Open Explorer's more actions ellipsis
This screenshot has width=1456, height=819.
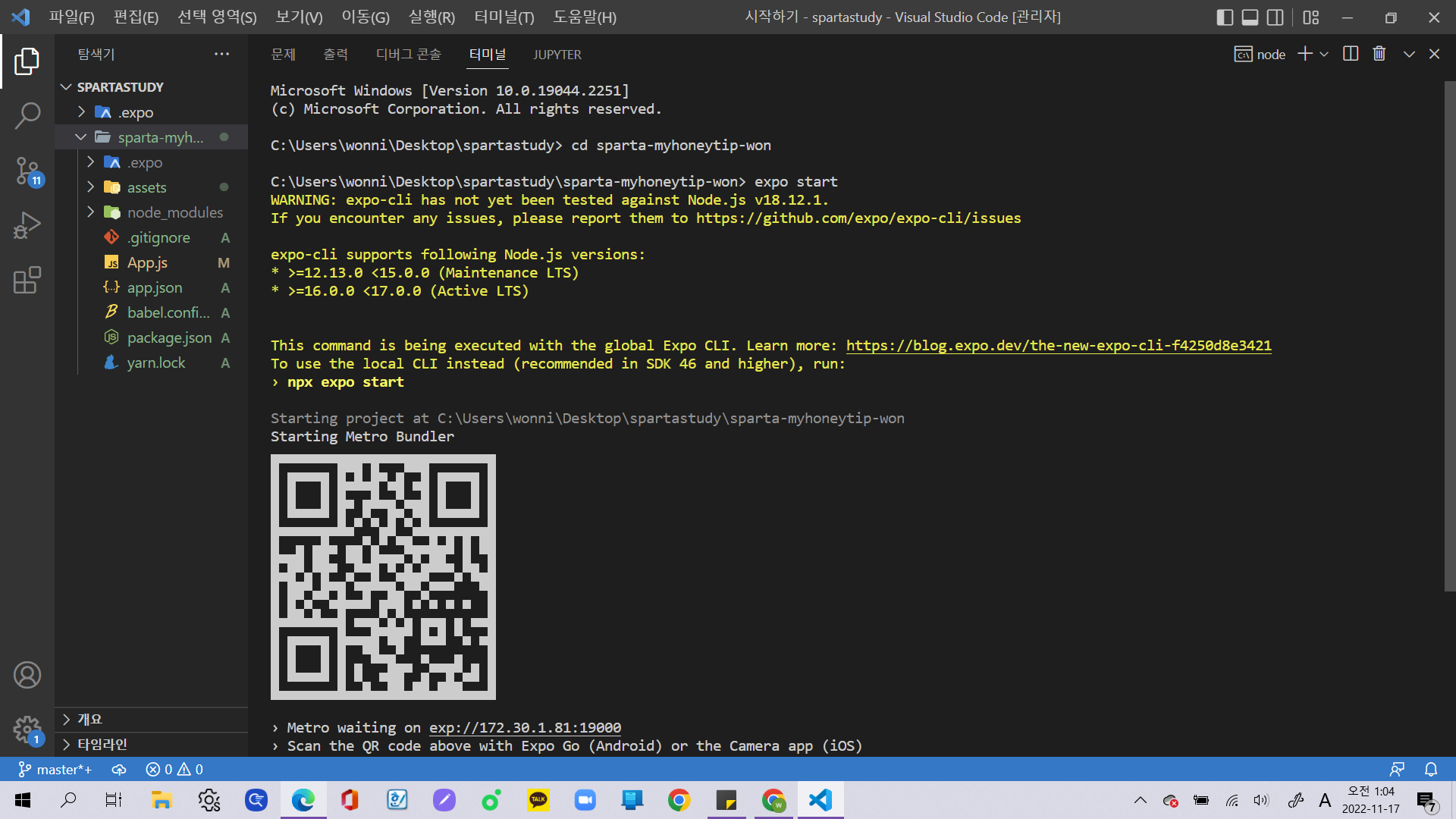tap(221, 54)
